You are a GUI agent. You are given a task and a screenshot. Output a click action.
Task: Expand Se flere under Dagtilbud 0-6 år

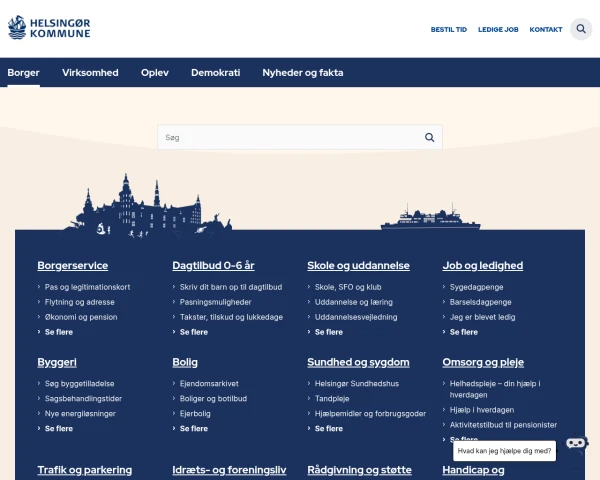194,332
